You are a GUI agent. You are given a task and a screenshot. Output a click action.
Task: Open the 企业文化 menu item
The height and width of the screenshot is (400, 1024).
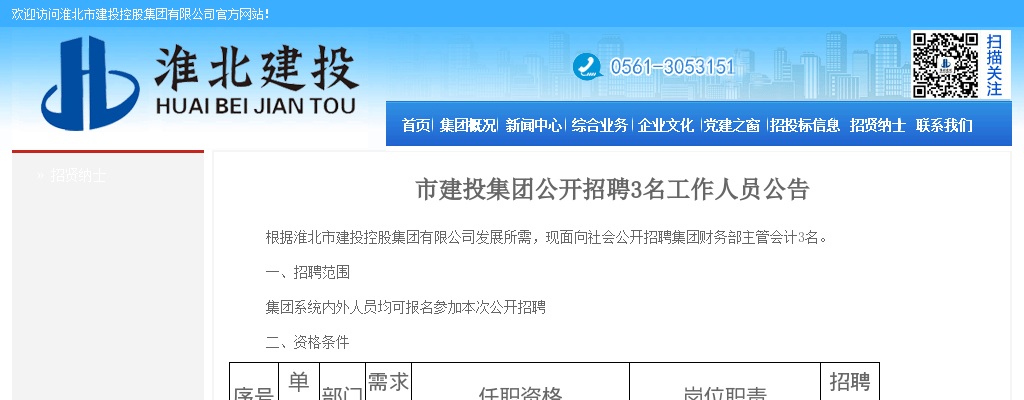(x=665, y=125)
